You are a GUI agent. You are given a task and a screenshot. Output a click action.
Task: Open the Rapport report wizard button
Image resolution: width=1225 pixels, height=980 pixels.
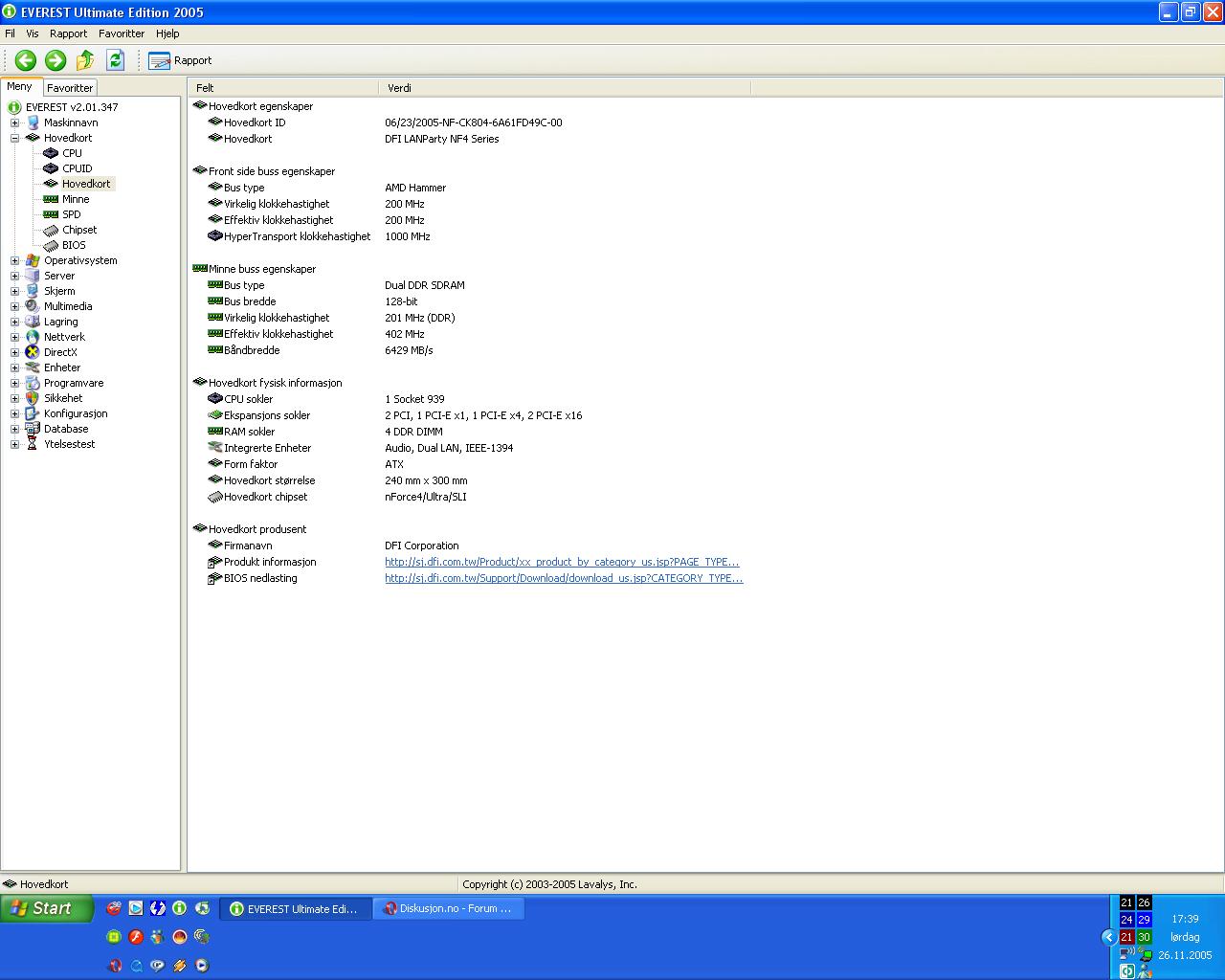(x=180, y=60)
